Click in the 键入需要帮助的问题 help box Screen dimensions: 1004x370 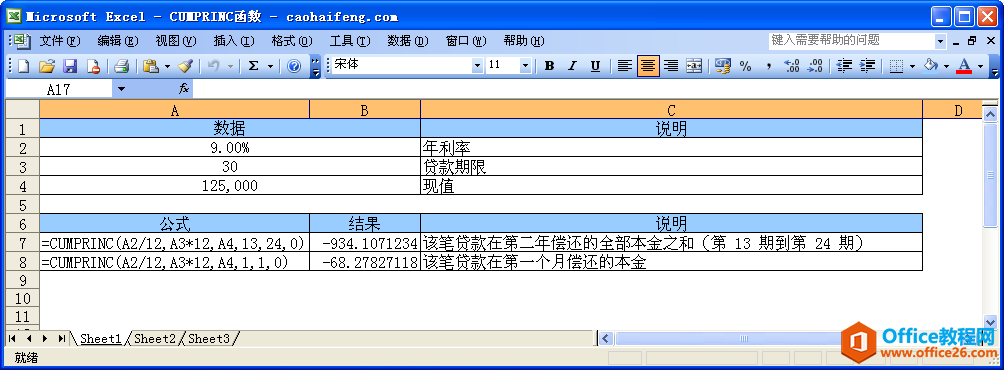coord(852,41)
